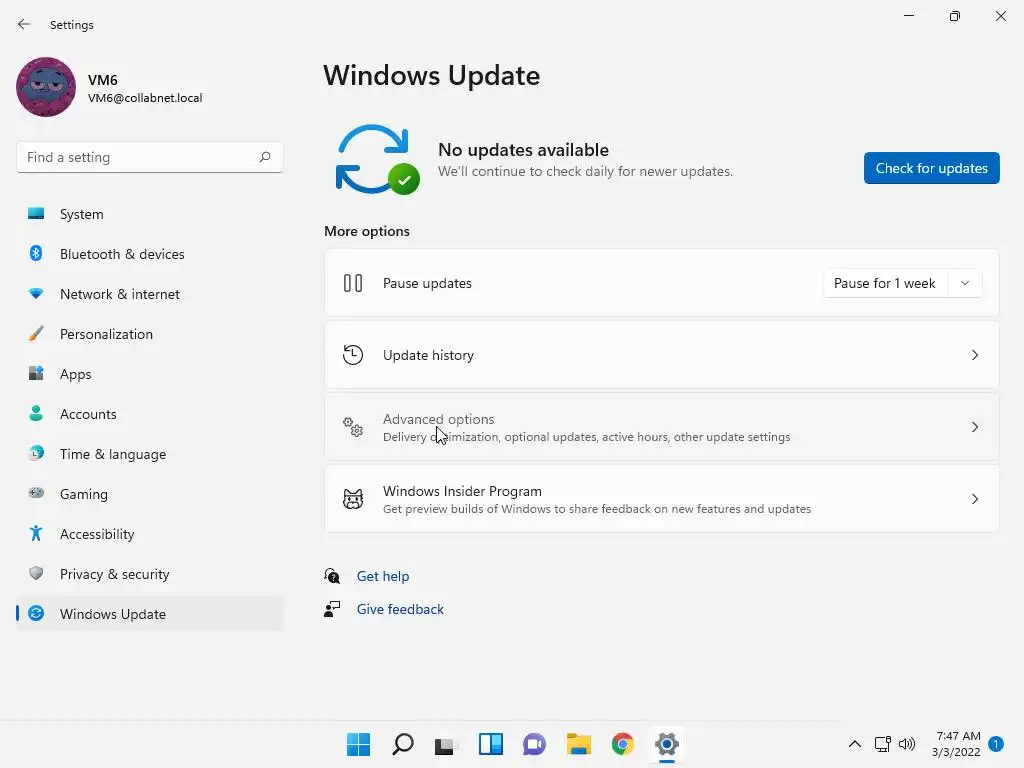Click Settings gear on the taskbar
The height and width of the screenshot is (768, 1024).
point(667,744)
